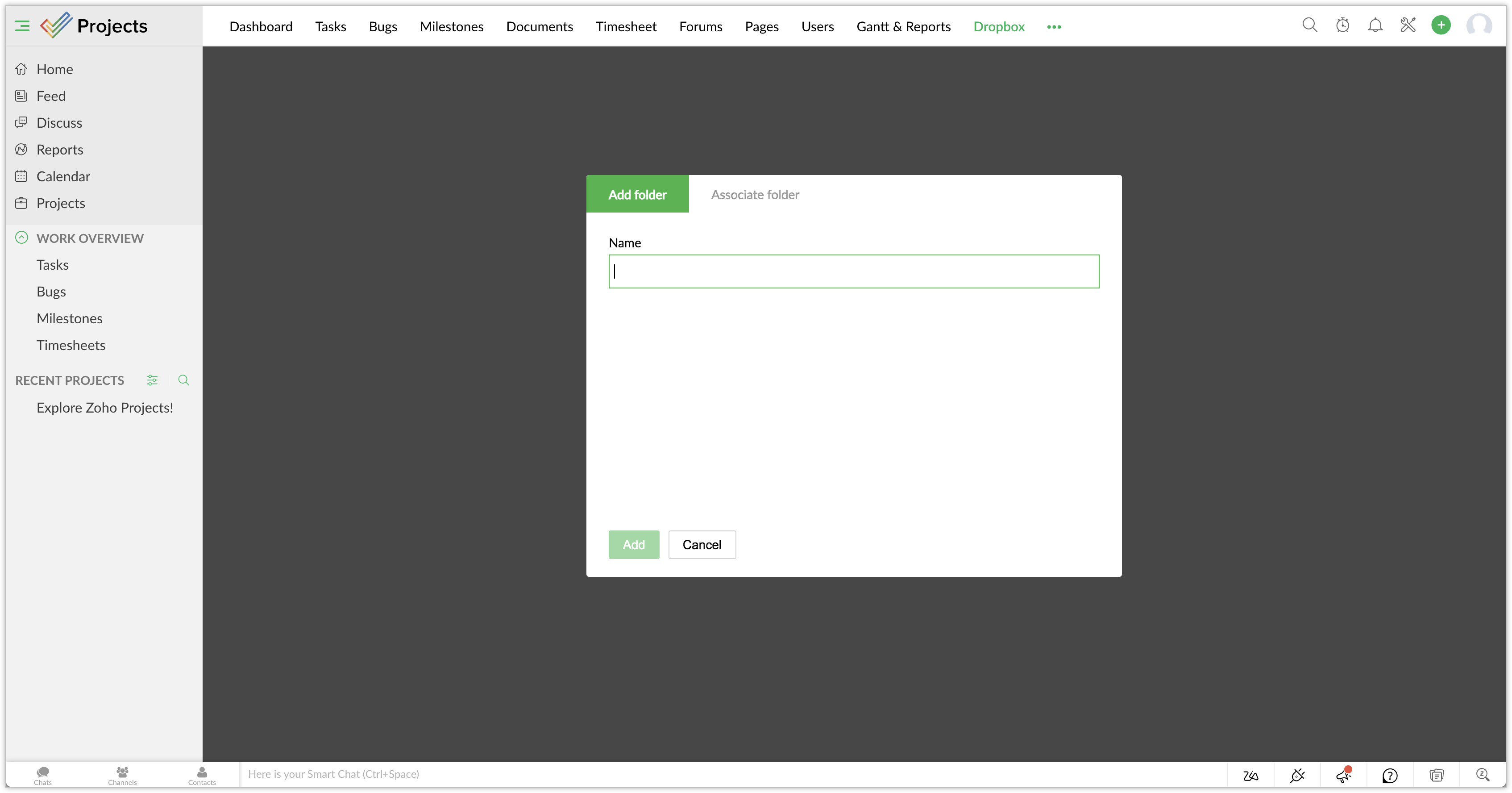Image resolution: width=1512 pixels, height=793 pixels.
Task: Expand the more modules ellipsis menu
Action: pyautogui.click(x=1054, y=27)
